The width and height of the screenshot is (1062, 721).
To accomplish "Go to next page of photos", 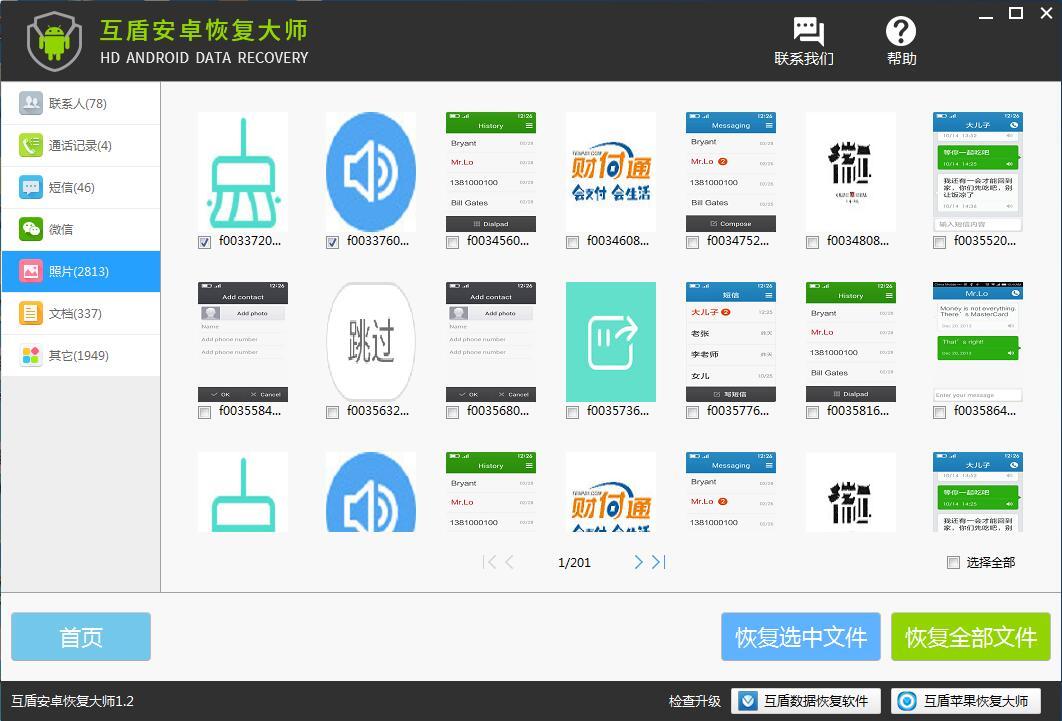I will click(638, 562).
